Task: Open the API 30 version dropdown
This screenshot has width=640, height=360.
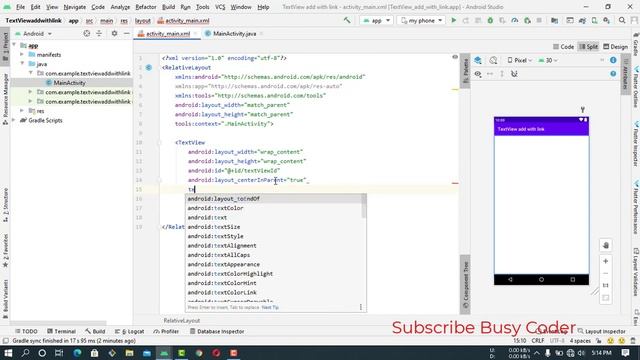Action: pyautogui.click(x=548, y=60)
